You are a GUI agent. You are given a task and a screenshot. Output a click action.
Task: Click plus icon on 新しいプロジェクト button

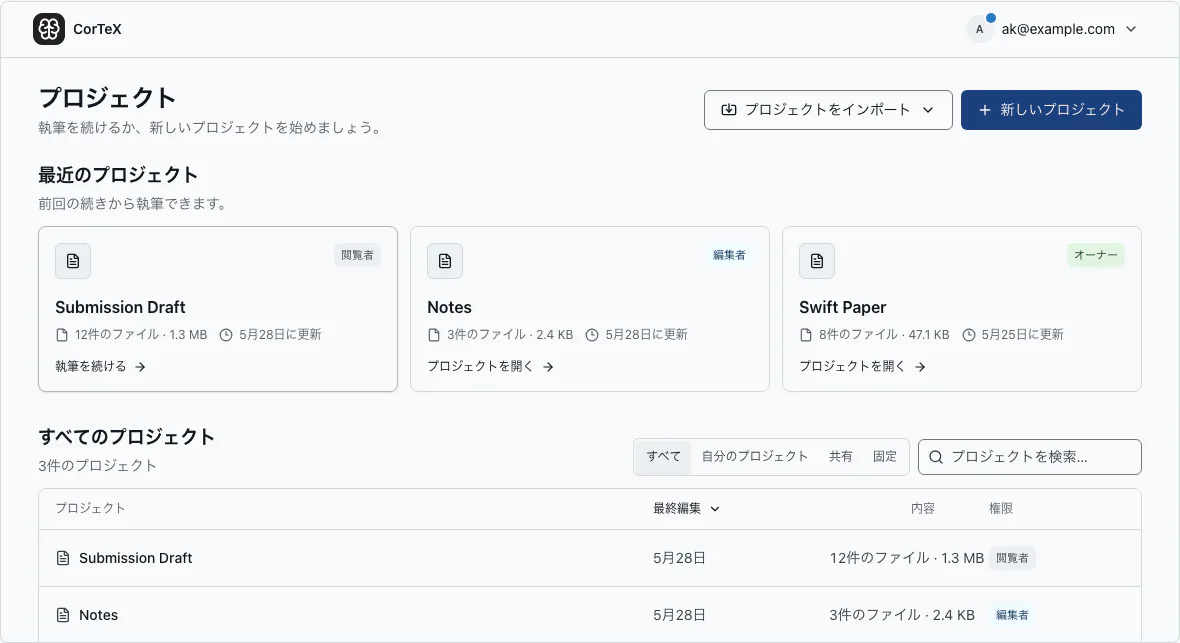point(984,110)
